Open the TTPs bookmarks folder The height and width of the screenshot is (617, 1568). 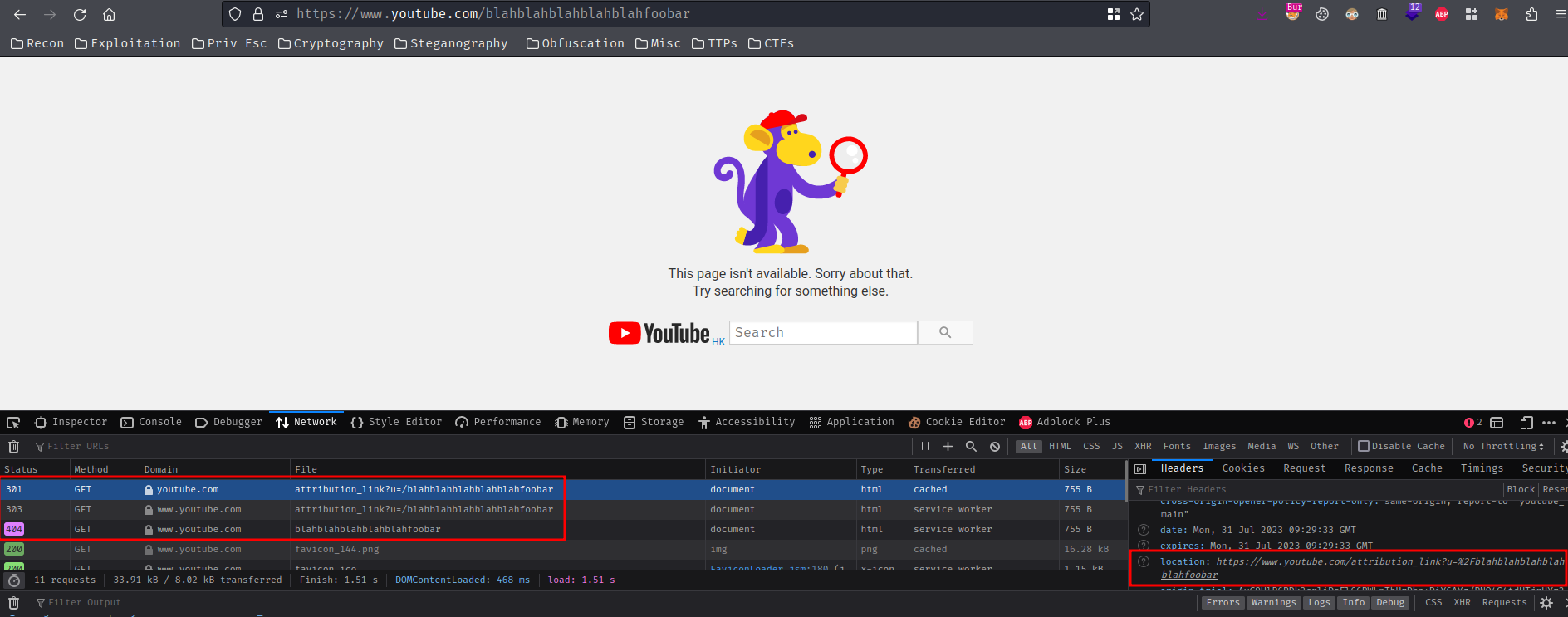click(714, 43)
